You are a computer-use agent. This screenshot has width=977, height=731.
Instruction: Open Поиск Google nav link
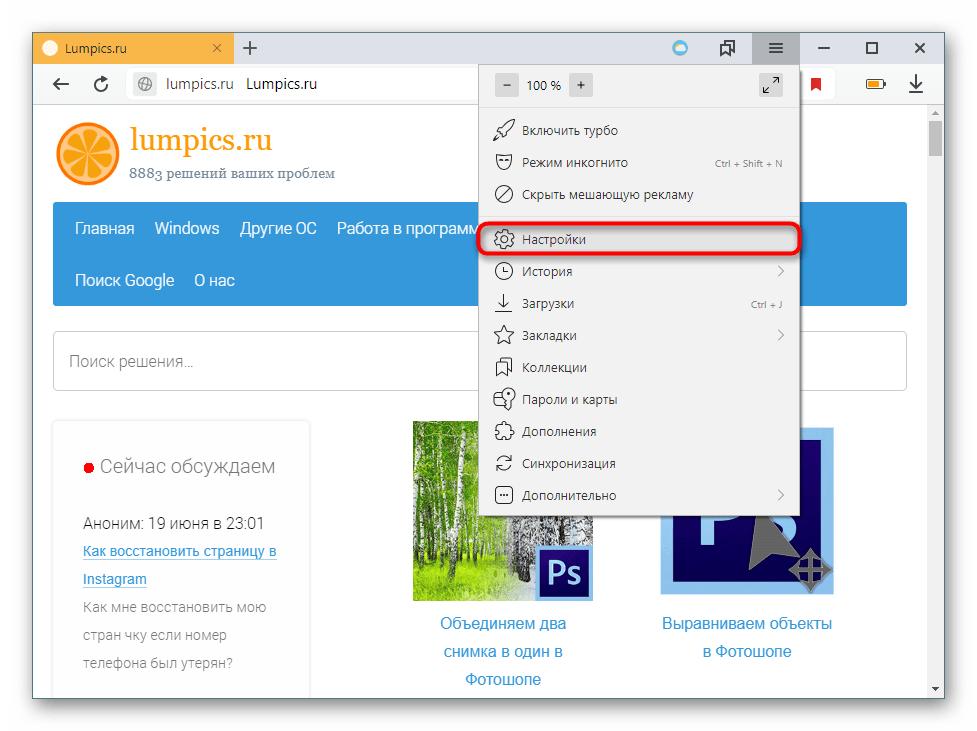click(125, 280)
